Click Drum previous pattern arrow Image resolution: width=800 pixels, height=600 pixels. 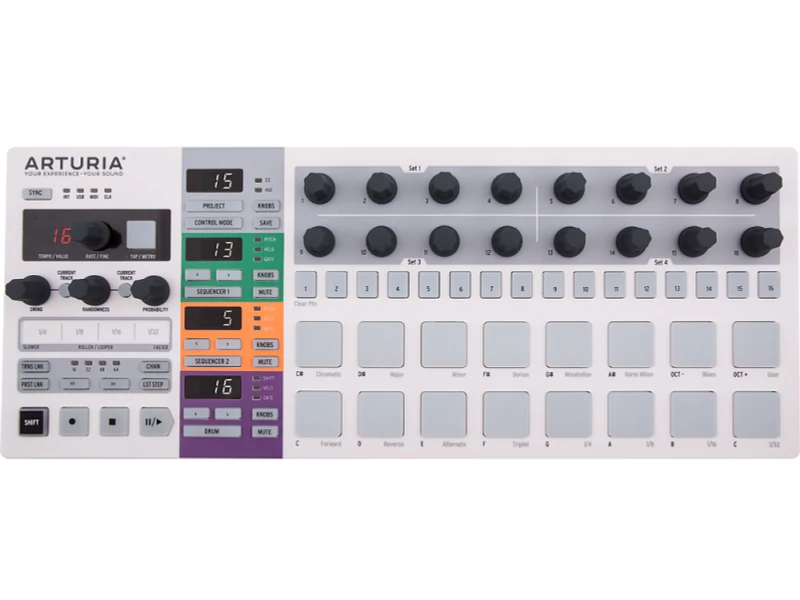pyautogui.click(x=196, y=413)
